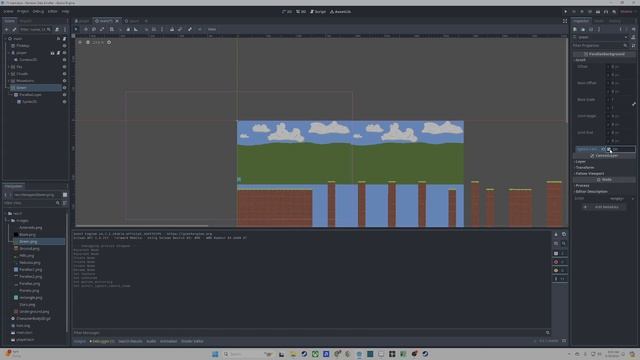Expand the Sky node in scene tree

9,67
